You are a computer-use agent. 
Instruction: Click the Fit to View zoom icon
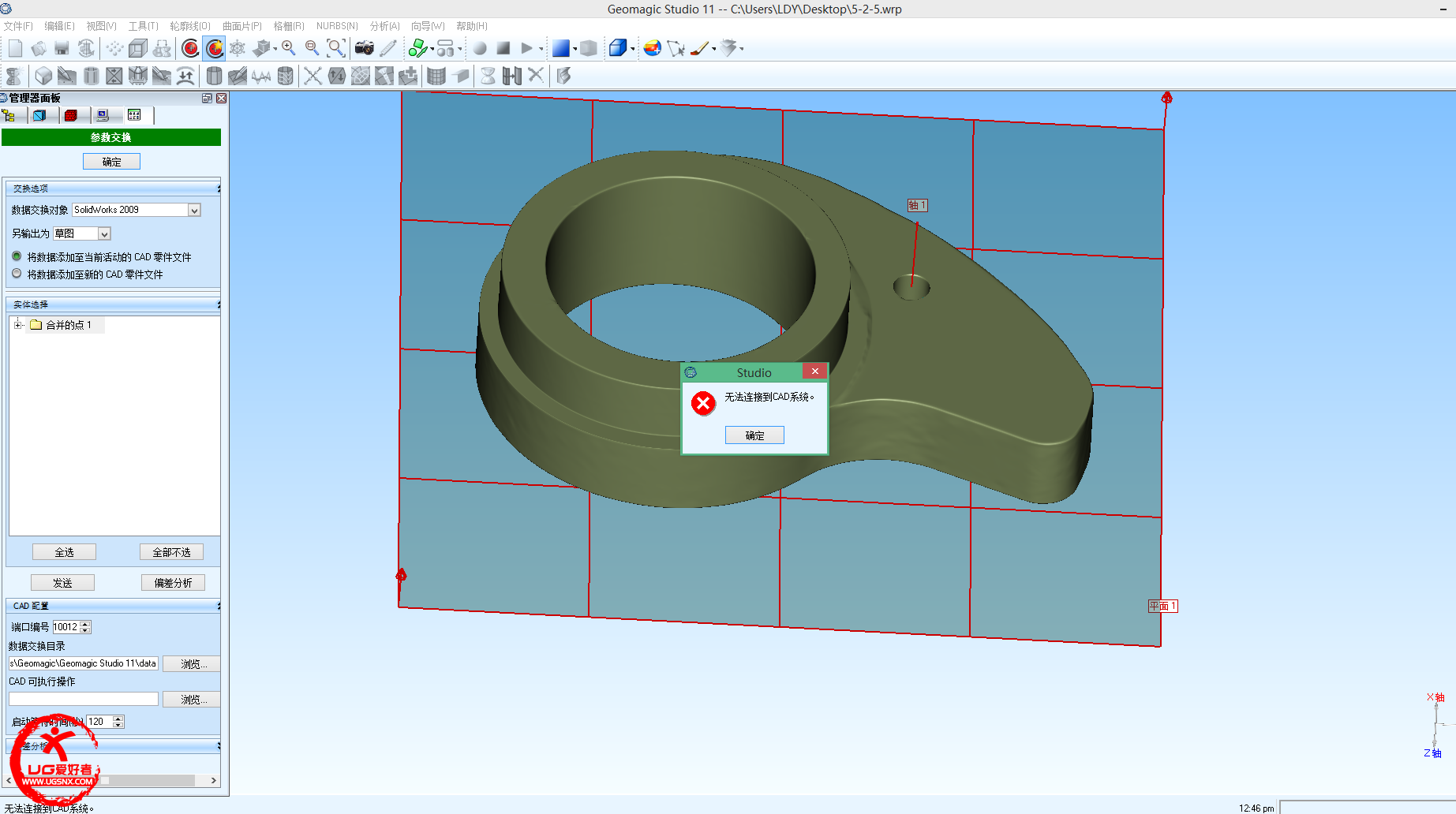pyautogui.click(x=336, y=48)
